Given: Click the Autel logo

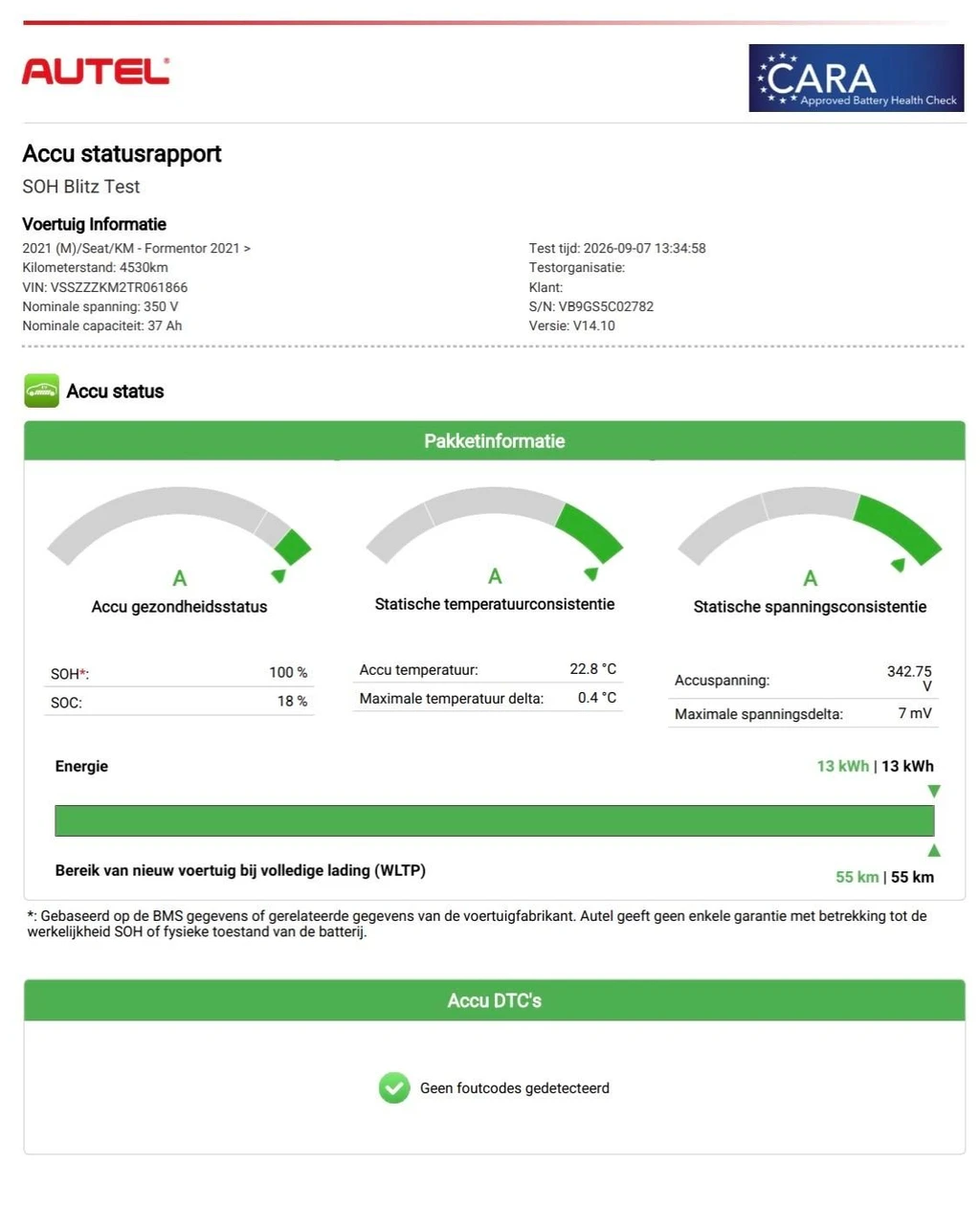Looking at the screenshot, I should pyautogui.click(x=96, y=71).
